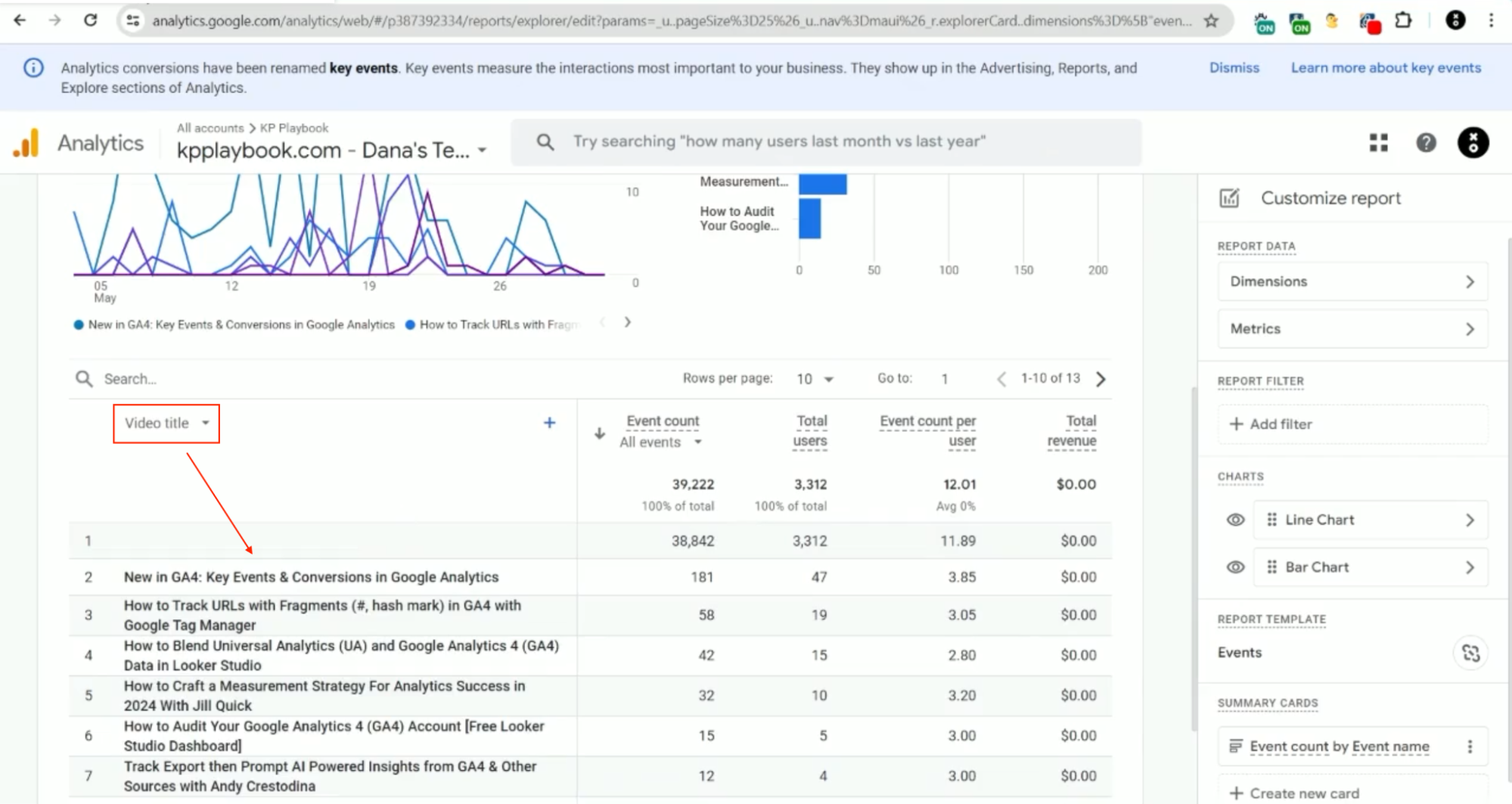Click row How to Audit Your Google Analytics 4
1512x804 pixels.
click(590, 736)
